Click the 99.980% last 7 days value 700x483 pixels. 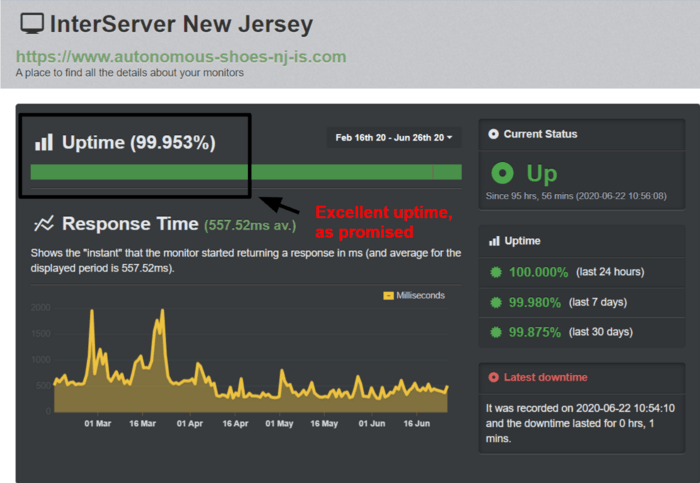point(535,302)
